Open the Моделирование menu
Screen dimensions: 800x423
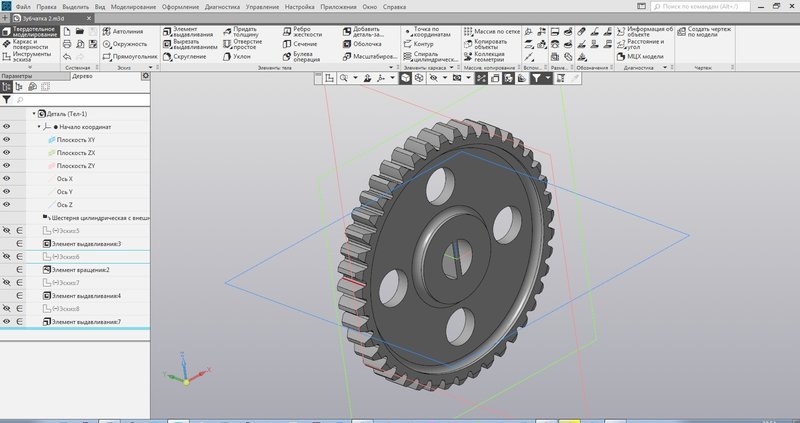pos(133,7)
